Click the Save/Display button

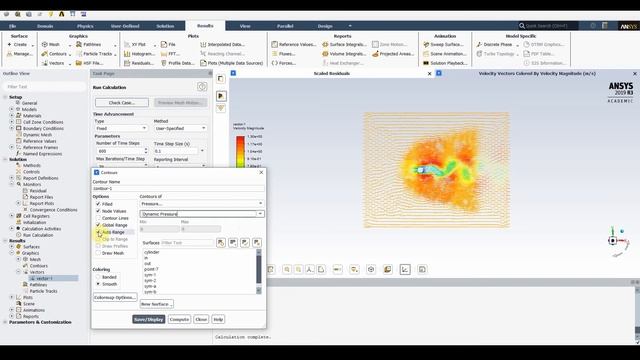click(x=148, y=319)
